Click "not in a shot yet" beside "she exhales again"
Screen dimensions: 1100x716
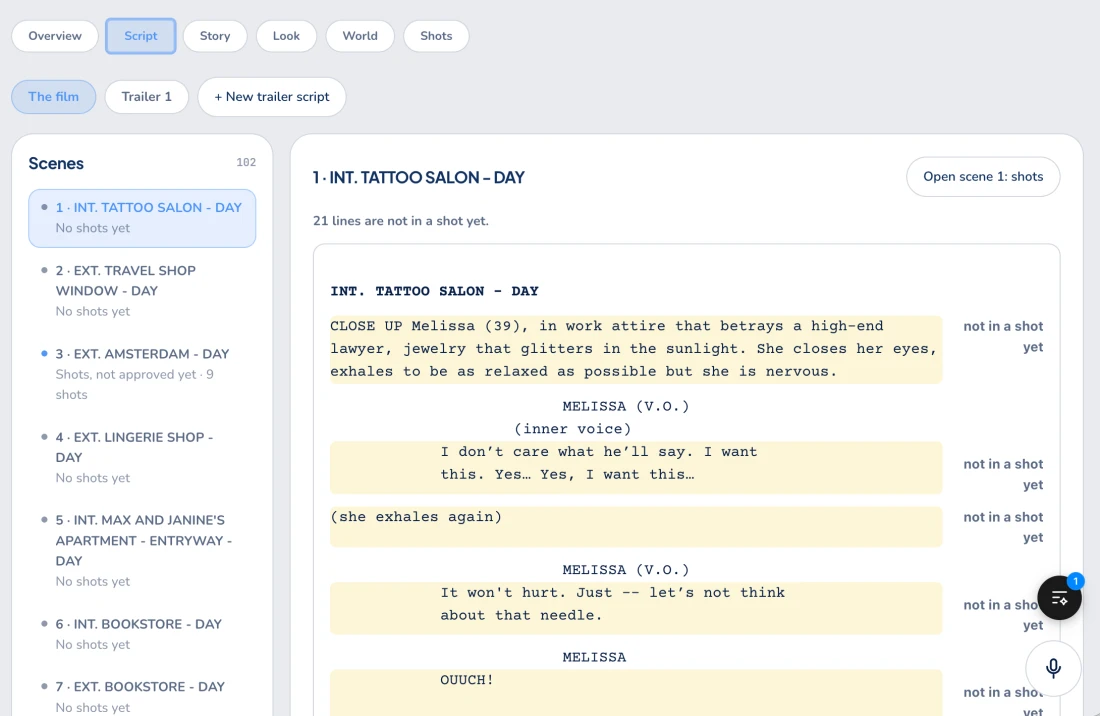tap(1002, 527)
